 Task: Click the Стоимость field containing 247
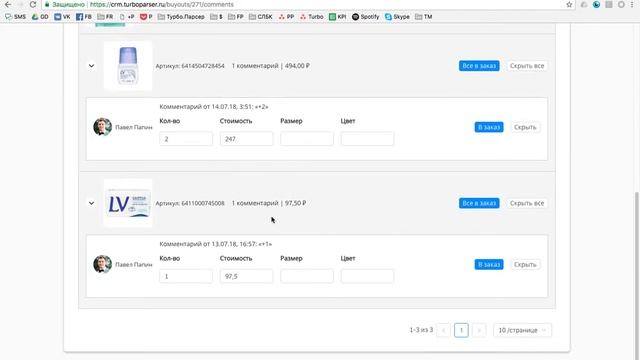[x=246, y=139]
